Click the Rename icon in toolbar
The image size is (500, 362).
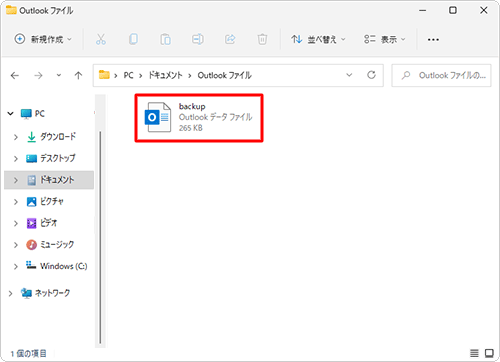197,39
